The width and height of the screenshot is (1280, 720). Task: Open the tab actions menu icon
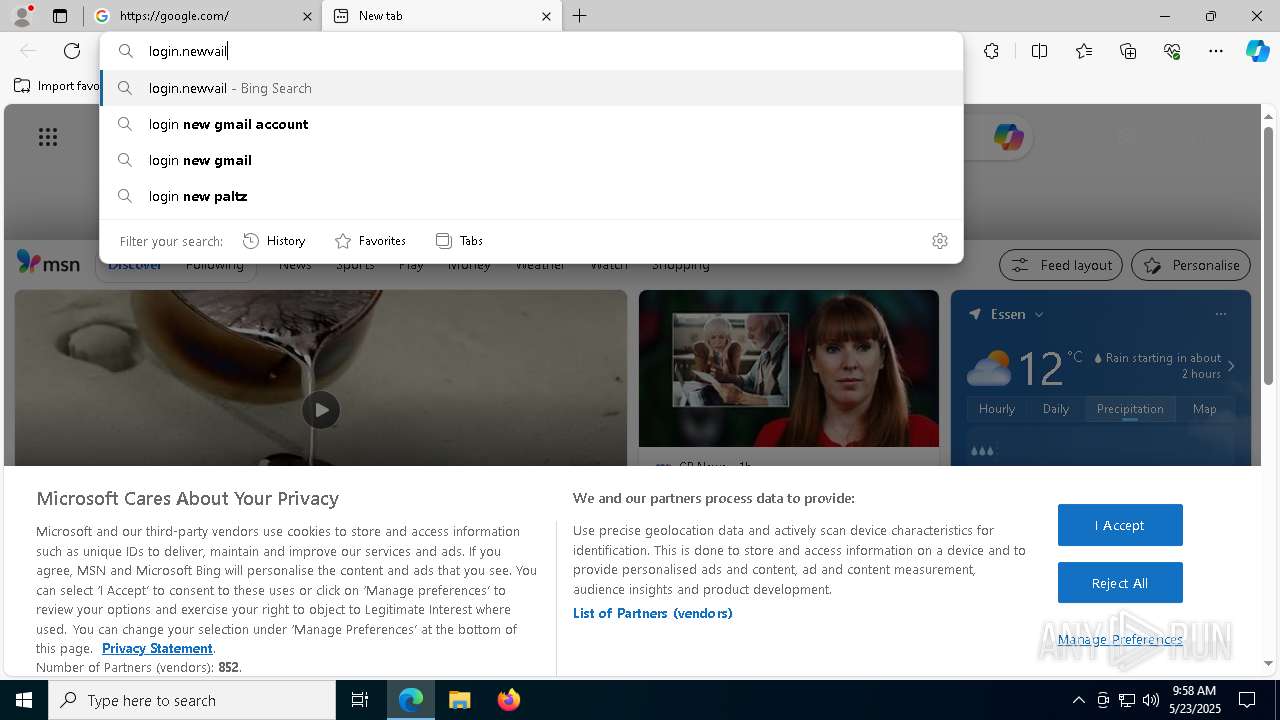point(60,16)
